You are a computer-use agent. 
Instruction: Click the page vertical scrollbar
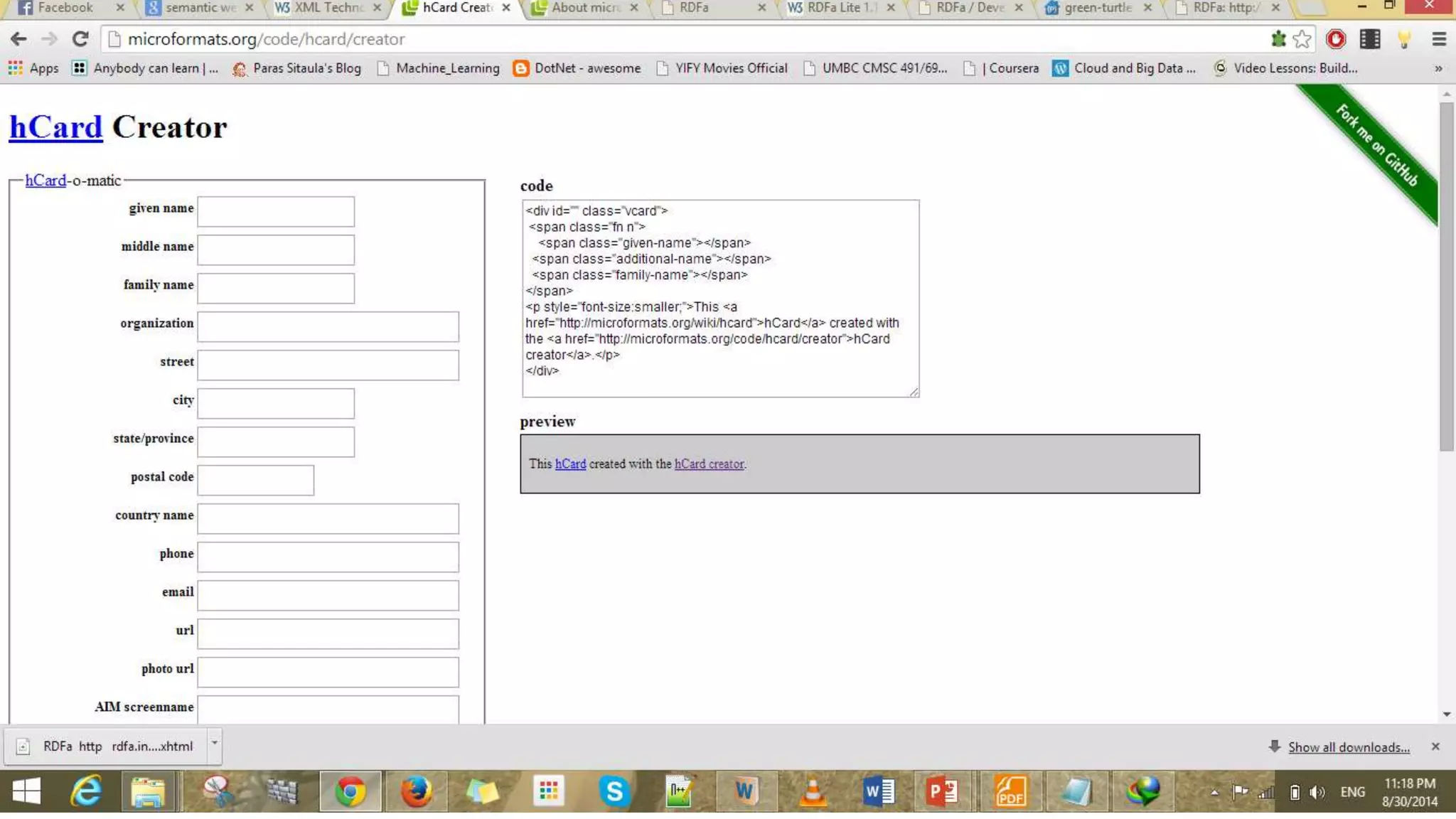[x=1447, y=277]
